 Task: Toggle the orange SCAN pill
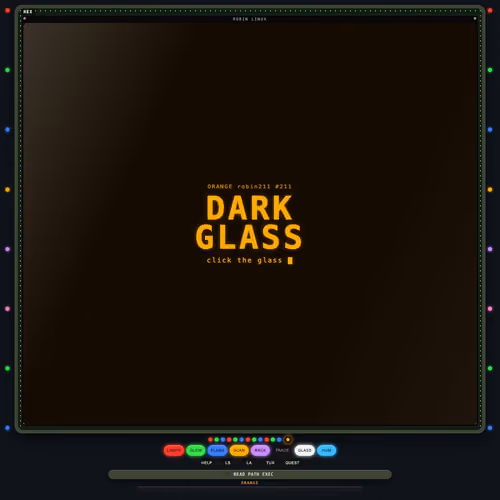(x=239, y=450)
